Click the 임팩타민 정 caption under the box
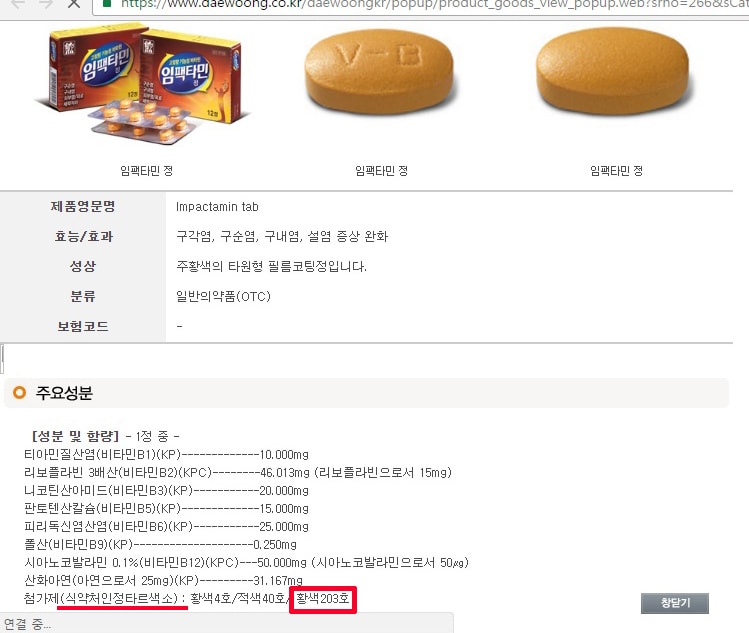 [x=146, y=171]
